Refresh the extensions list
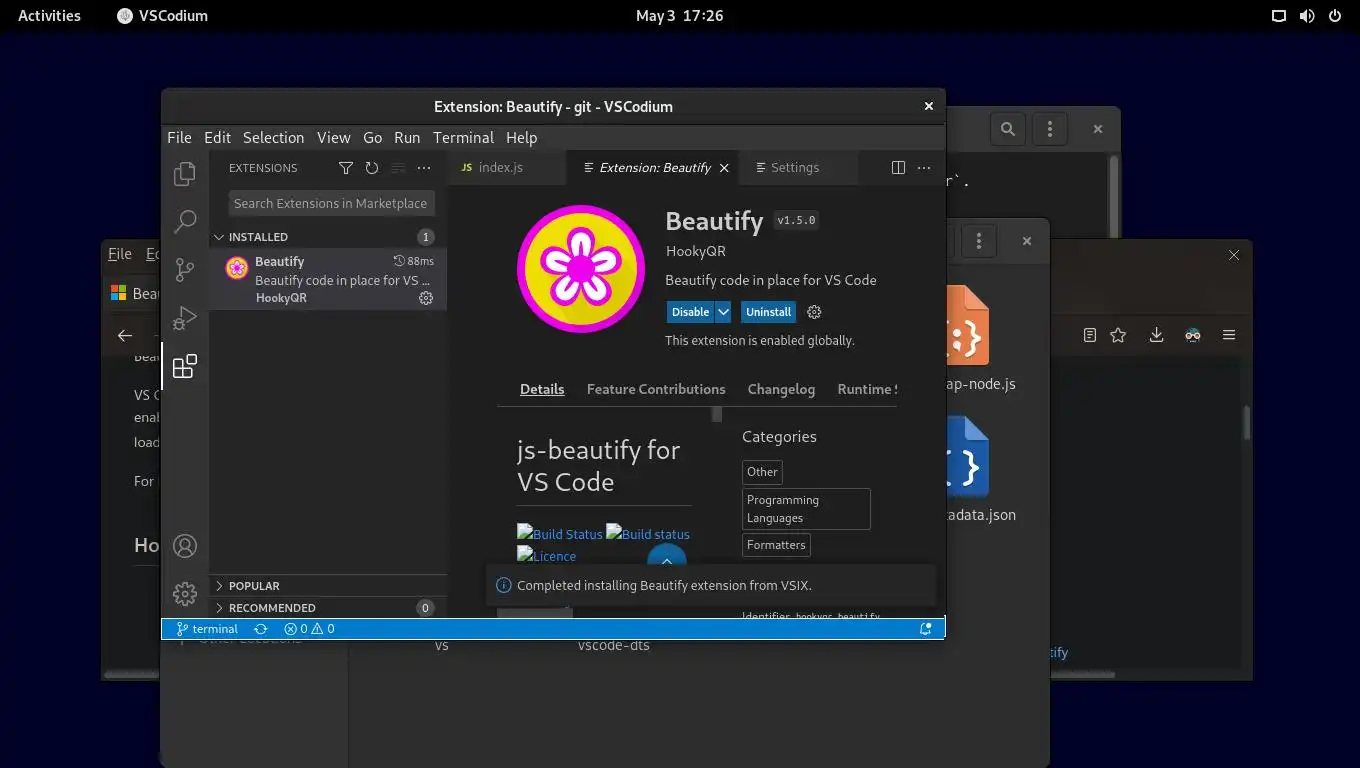Screen dimensions: 1360x768 372,168
